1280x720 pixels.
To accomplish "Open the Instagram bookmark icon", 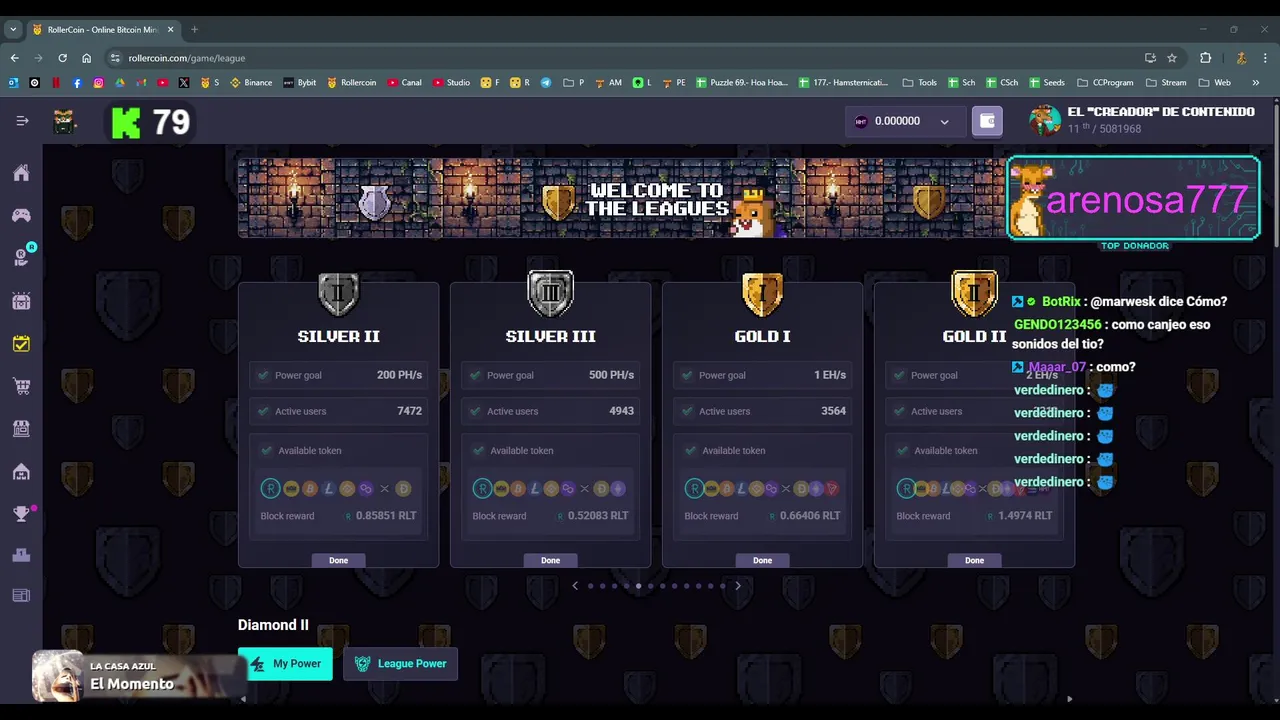I will pyautogui.click(x=98, y=83).
